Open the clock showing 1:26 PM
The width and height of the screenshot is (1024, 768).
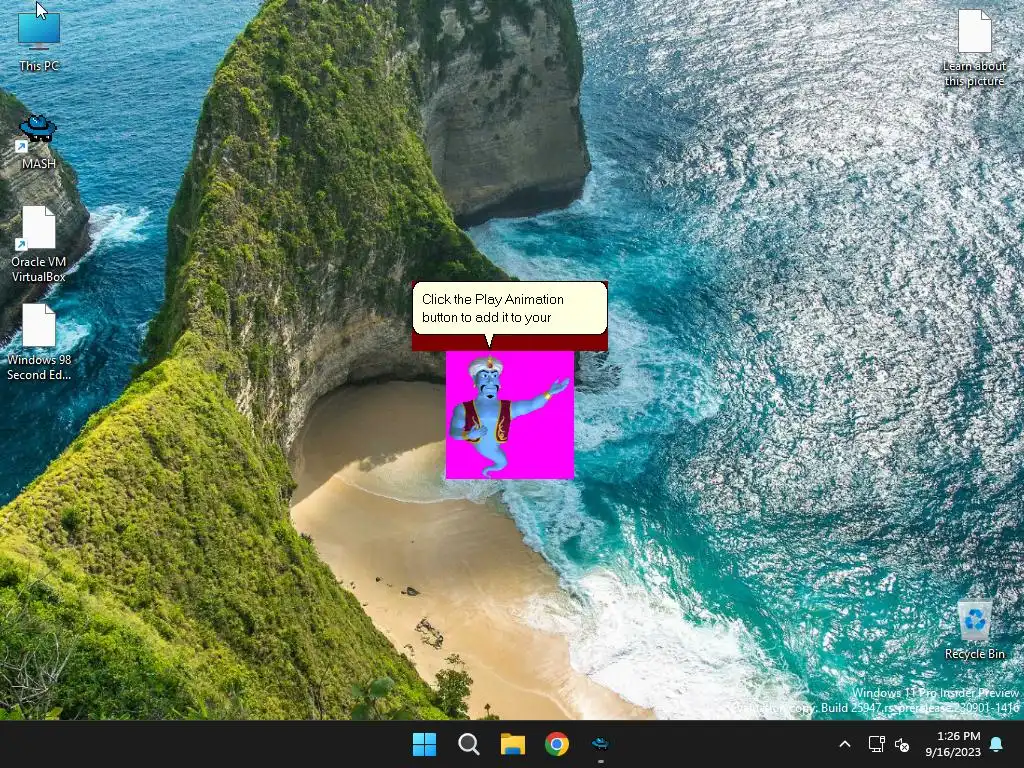tap(953, 744)
